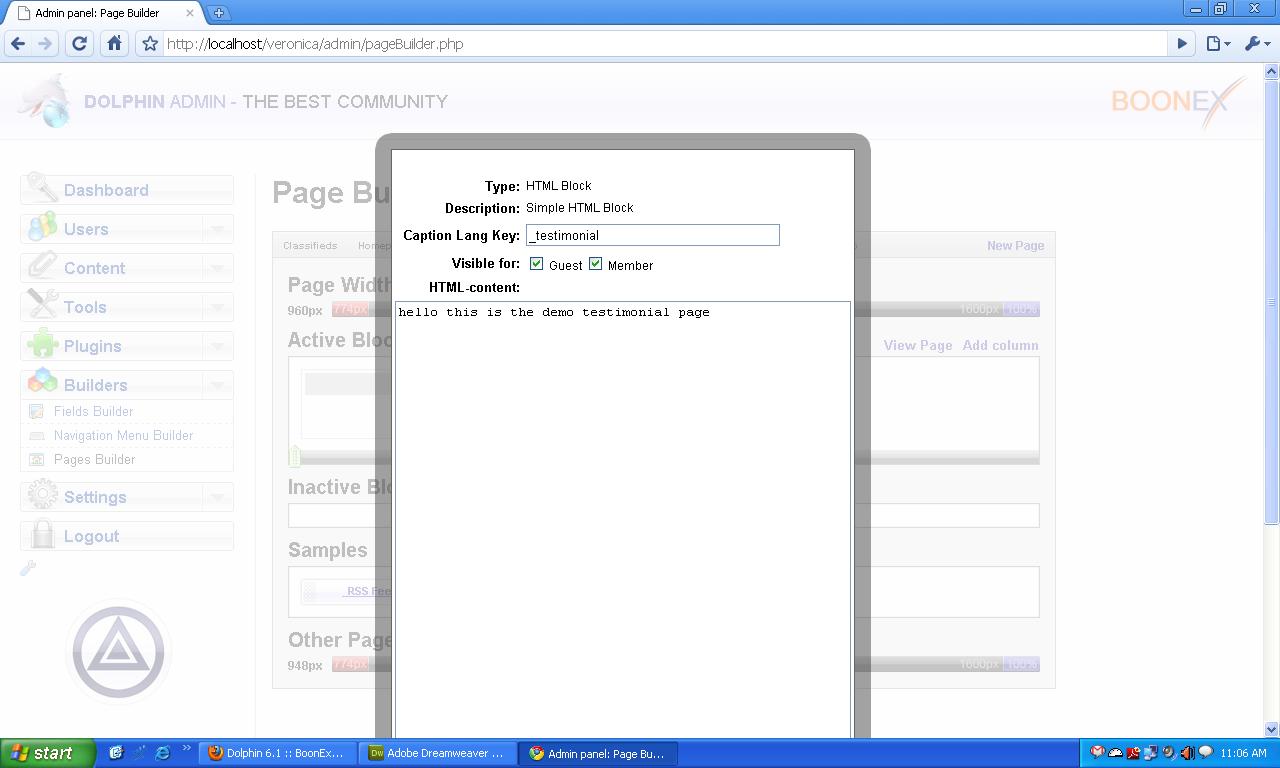Uncheck the Guest visibility checkbox
The image size is (1280, 768).
536,264
